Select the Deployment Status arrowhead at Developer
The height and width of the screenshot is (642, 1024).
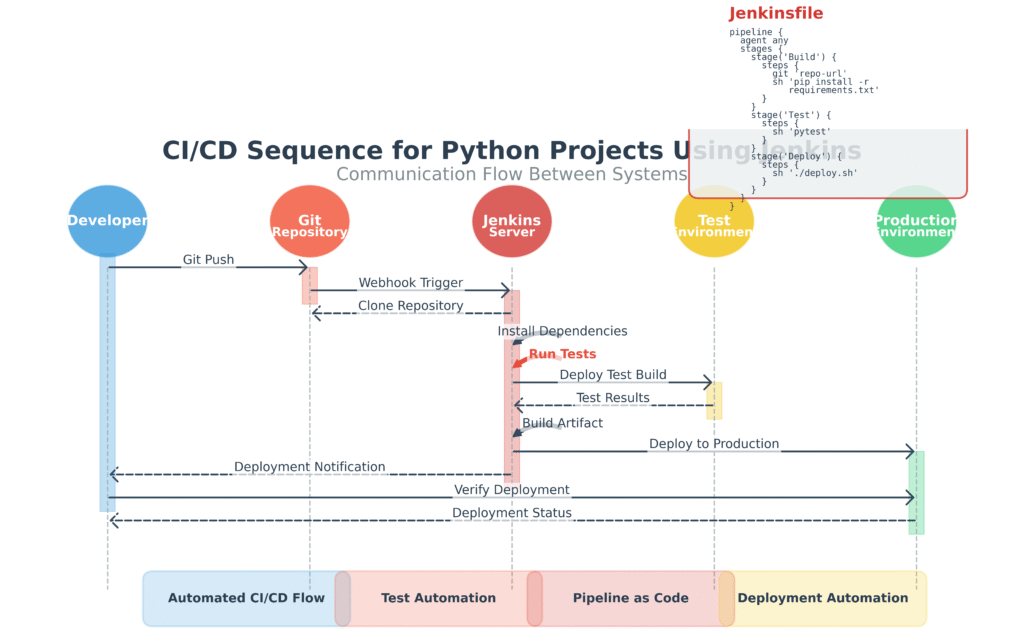tap(116, 521)
